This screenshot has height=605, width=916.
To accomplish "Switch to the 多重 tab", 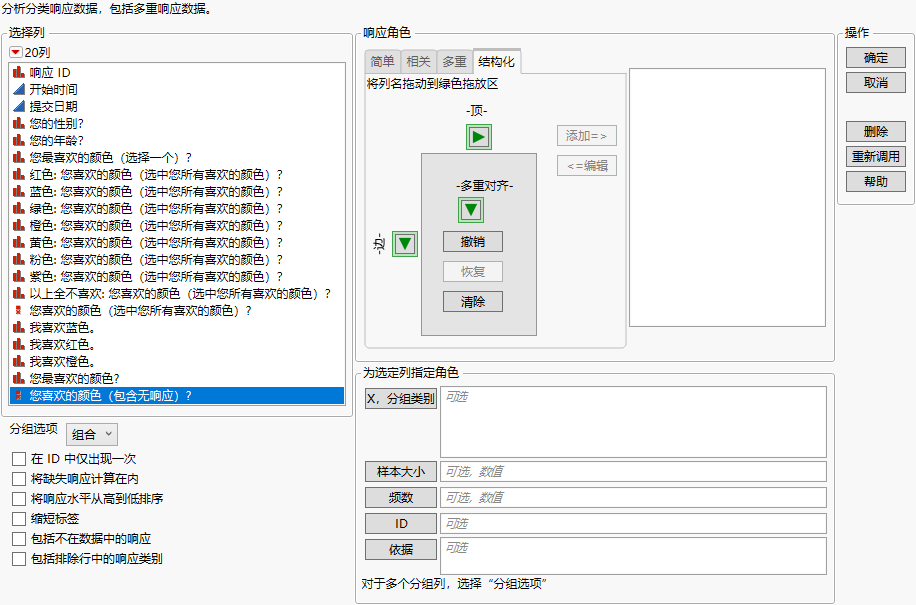I will point(454,61).
